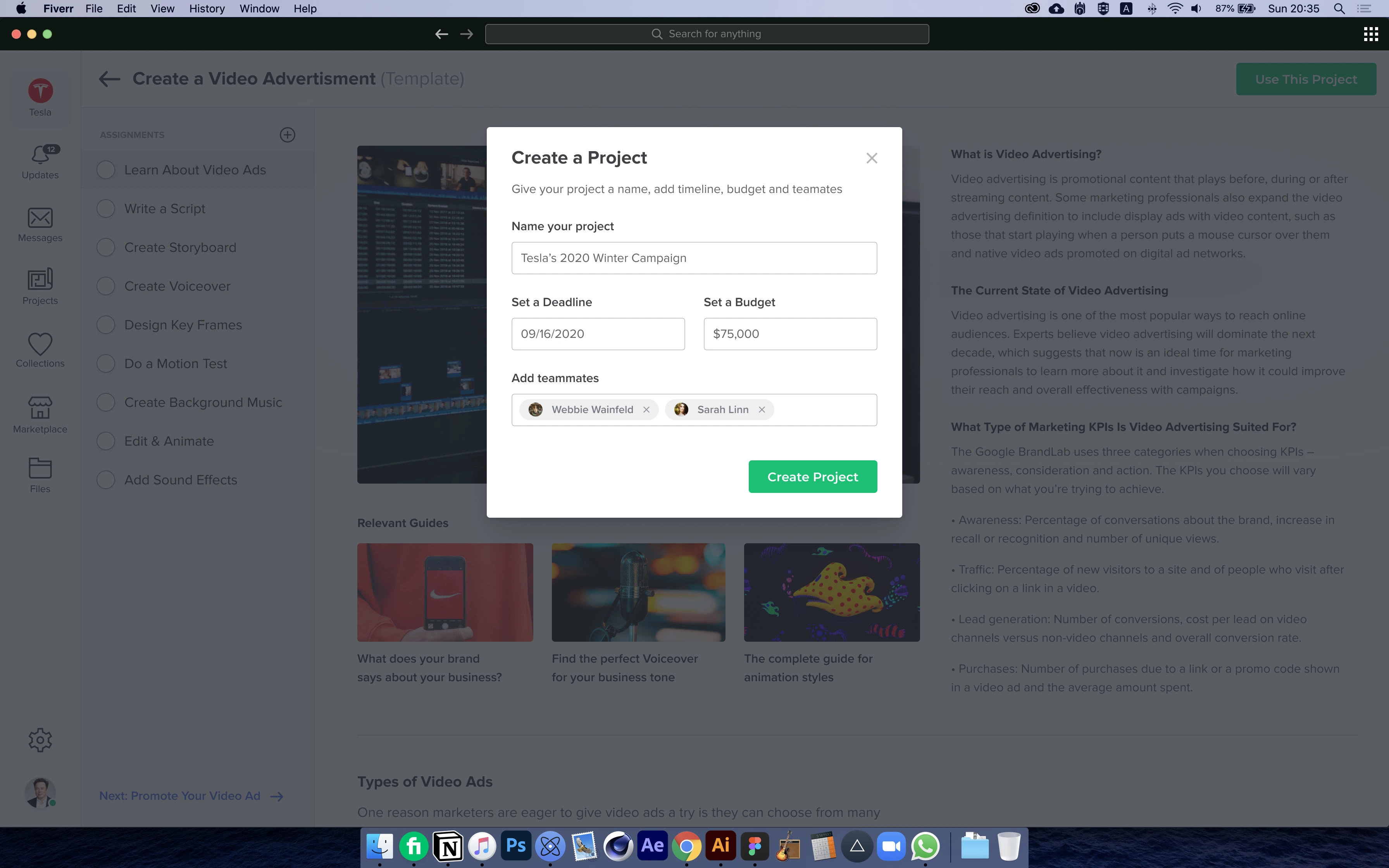This screenshot has width=1389, height=868.
Task: Check off the Create Voiceover task
Action: pyautogui.click(x=106, y=285)
